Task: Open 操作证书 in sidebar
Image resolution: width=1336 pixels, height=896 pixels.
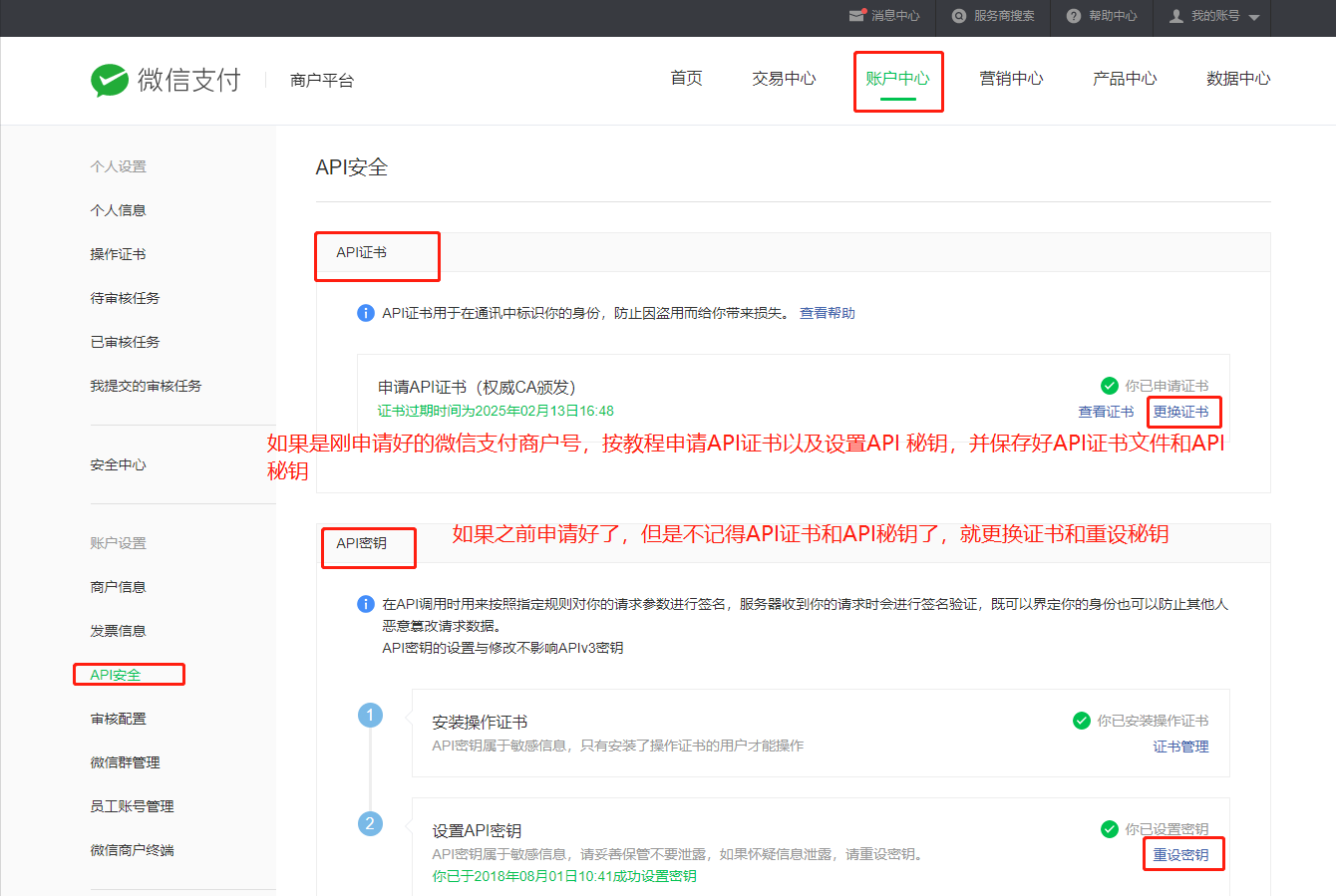Action: 118,254
